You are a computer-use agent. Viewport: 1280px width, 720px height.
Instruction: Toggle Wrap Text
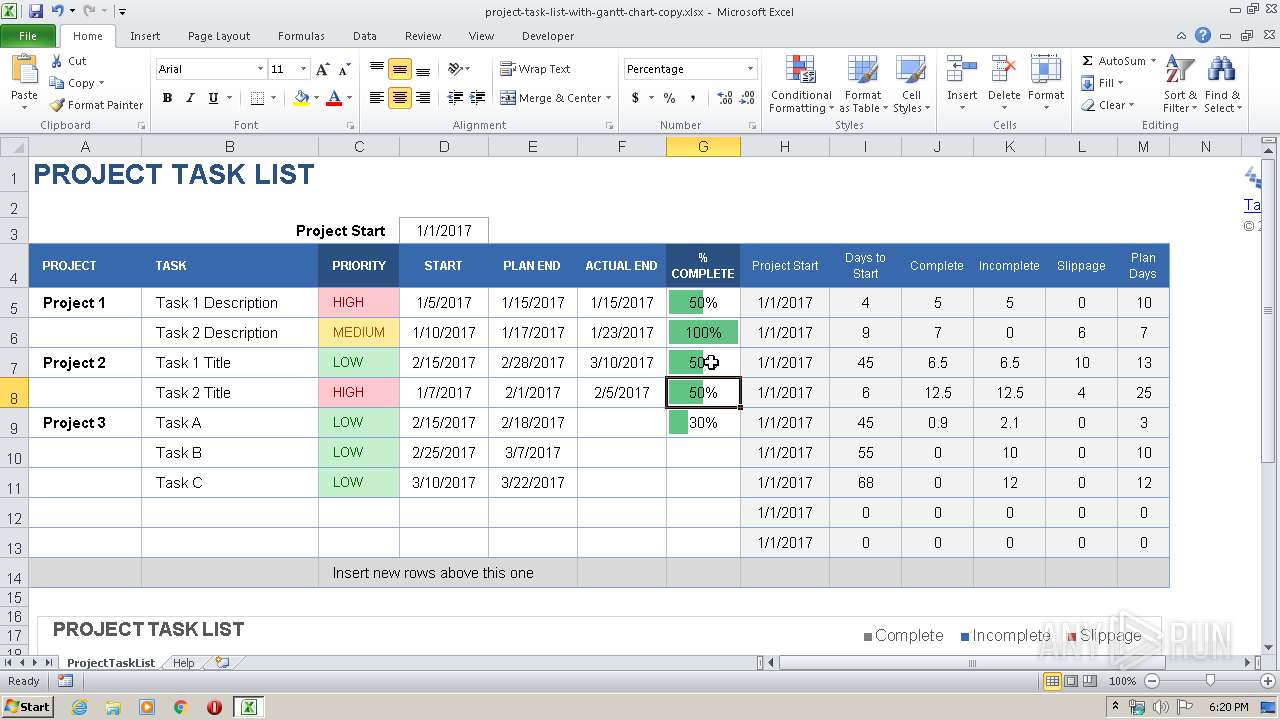[x=535, y=69]
